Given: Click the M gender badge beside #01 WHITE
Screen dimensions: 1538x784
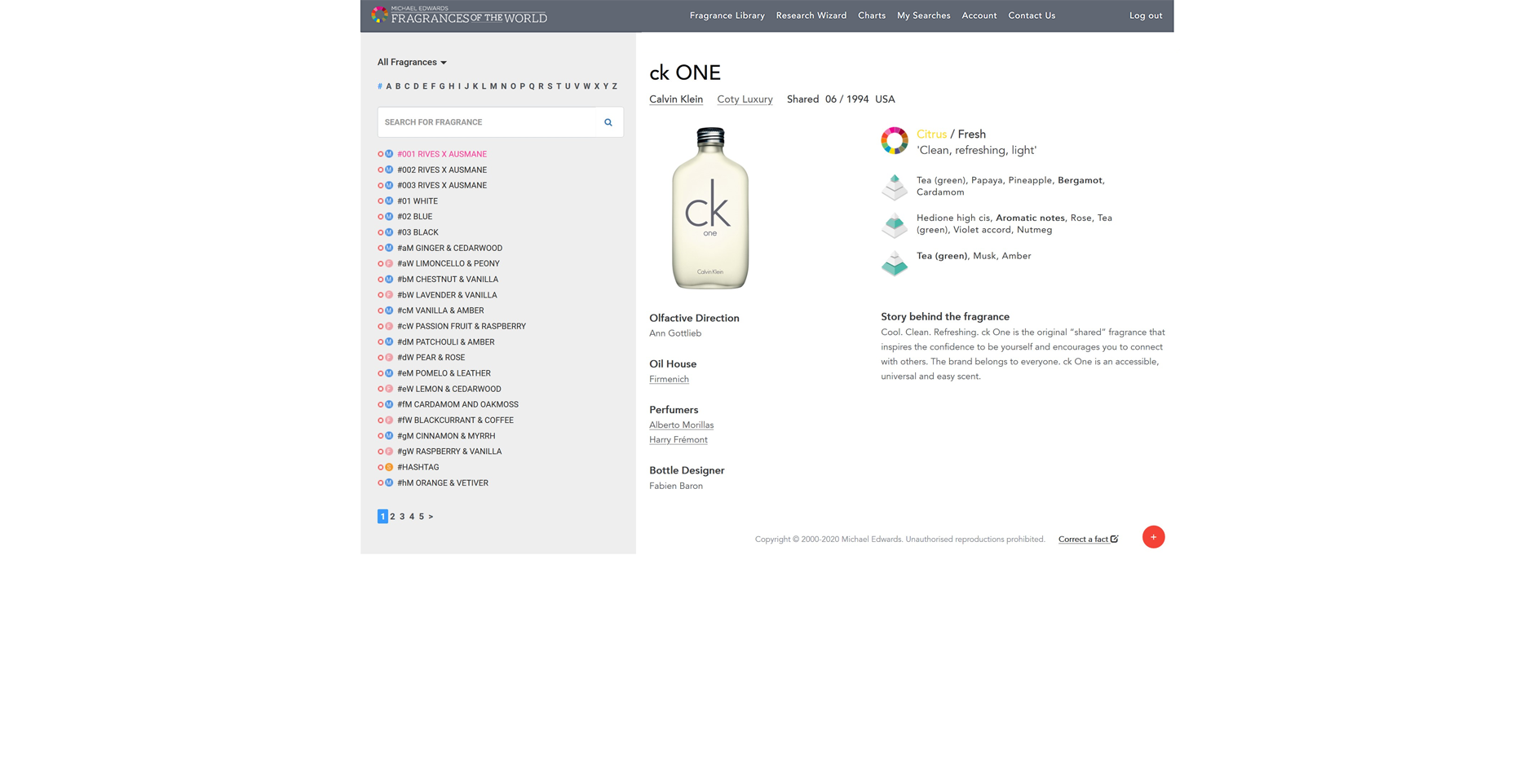Looking at the screenshot, I should pyautogui.click(x=389, y=201).
